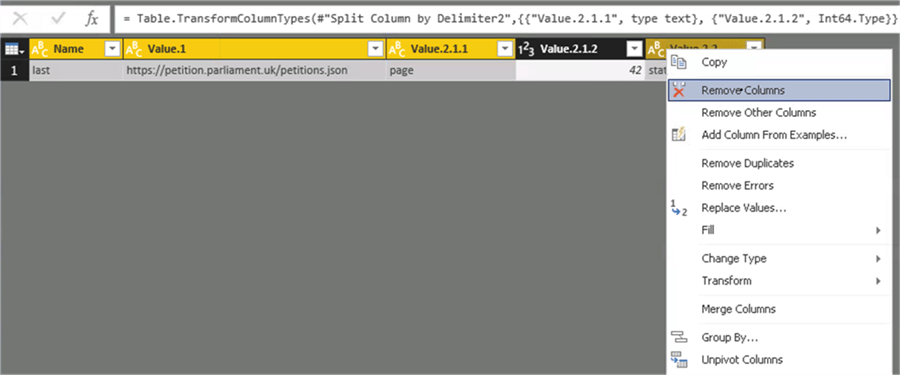Choose Copy from the context menu
The image size is (900, 375).
(x=779, y=62)
